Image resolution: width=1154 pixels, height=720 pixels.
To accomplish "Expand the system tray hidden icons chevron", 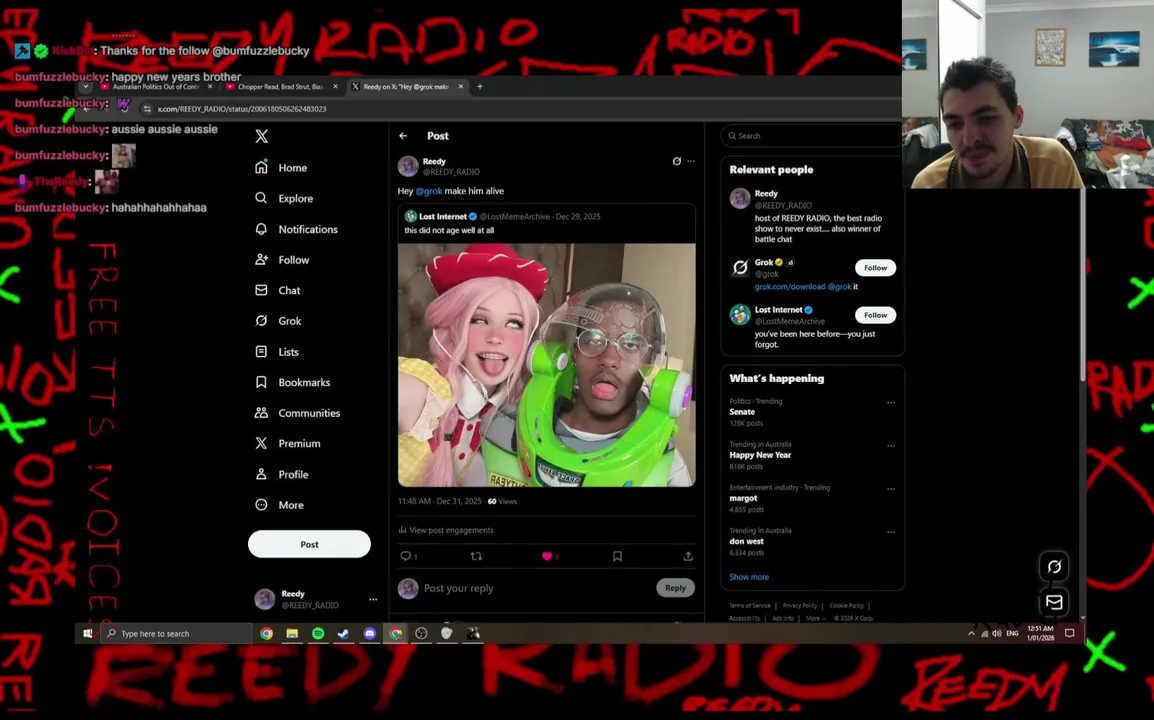I will [971, 633].
